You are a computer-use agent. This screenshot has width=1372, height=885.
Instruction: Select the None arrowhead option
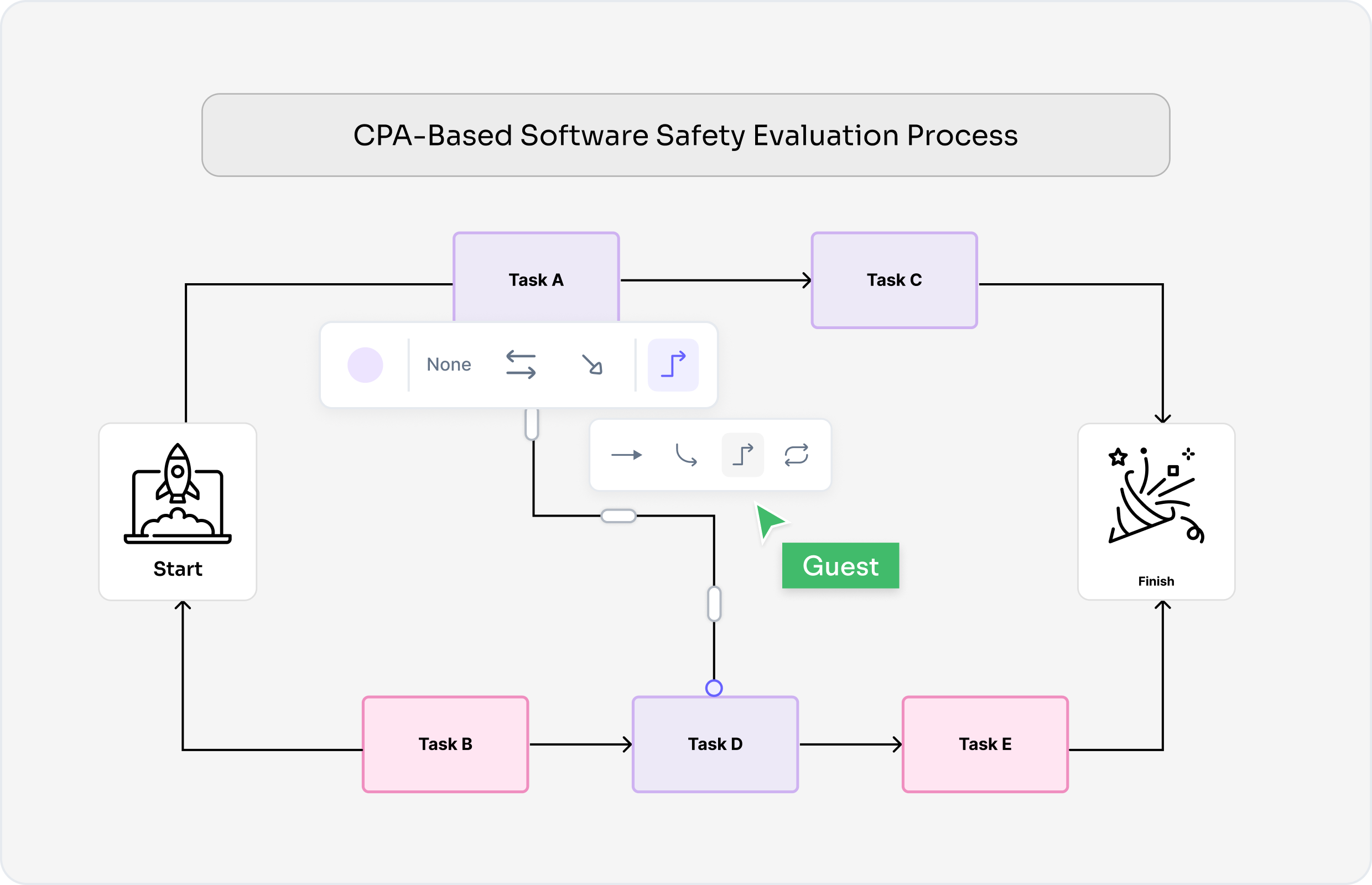point(448,365)
